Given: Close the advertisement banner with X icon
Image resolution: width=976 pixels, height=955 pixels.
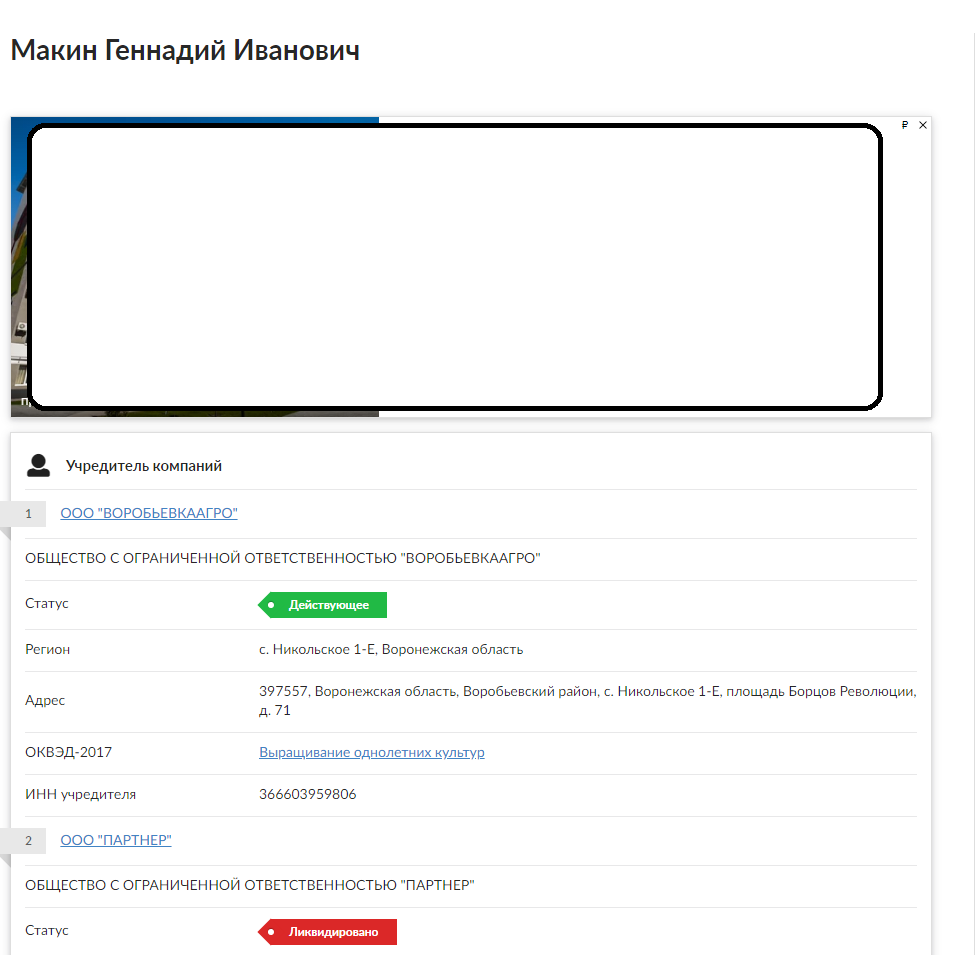Looking at the screenshot, I should tap(923, 125).
